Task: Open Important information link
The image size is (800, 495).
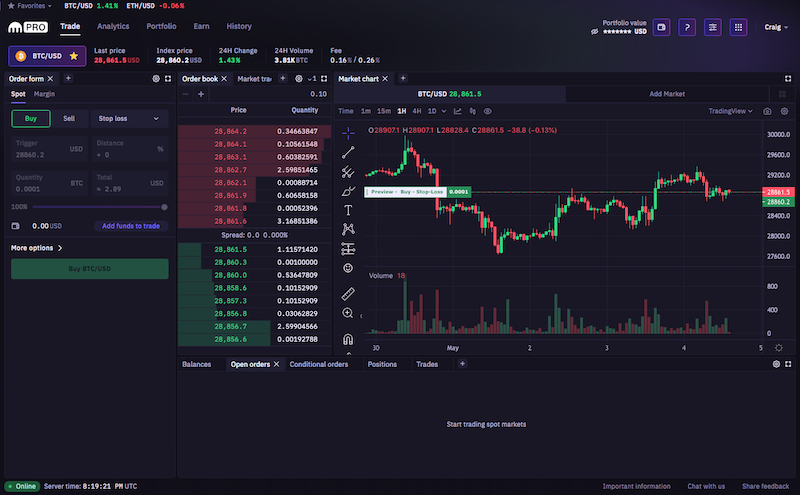Action: coord(636,486)
